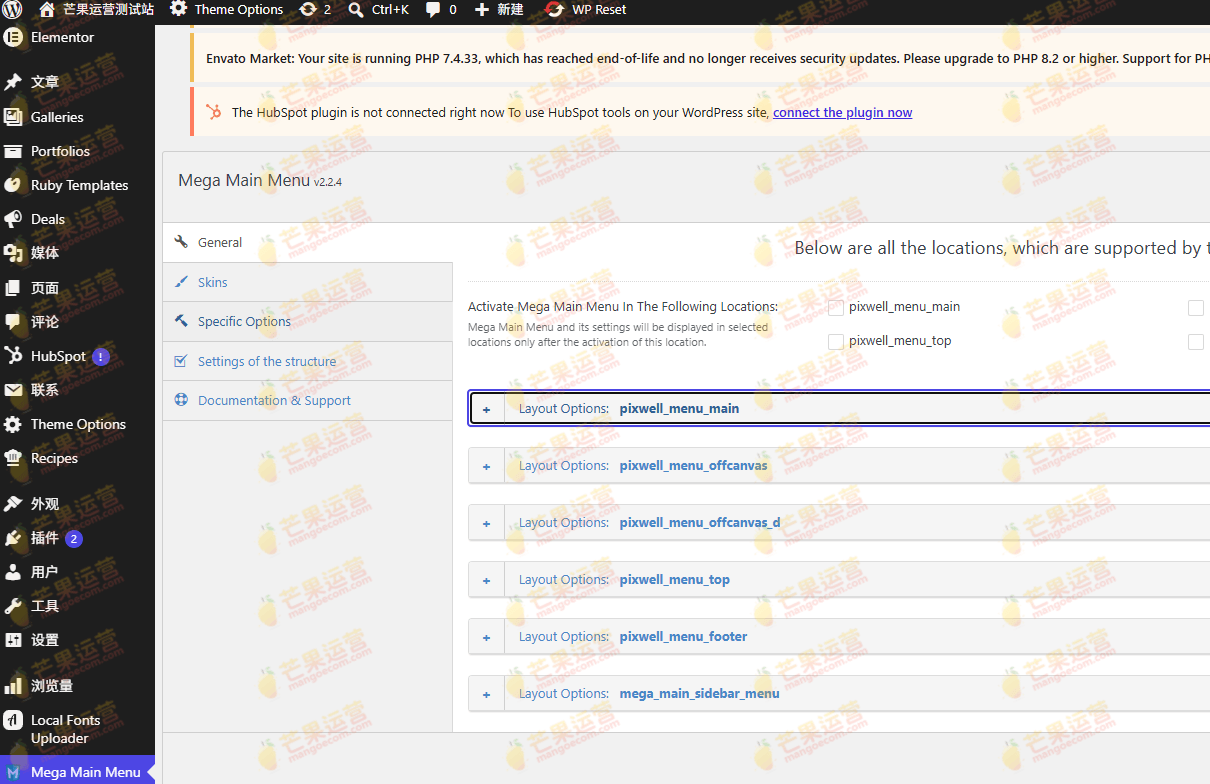The image size is (1210, 784).
Task: Click the 页面 pages icon
Action: (x=13, y=288)
